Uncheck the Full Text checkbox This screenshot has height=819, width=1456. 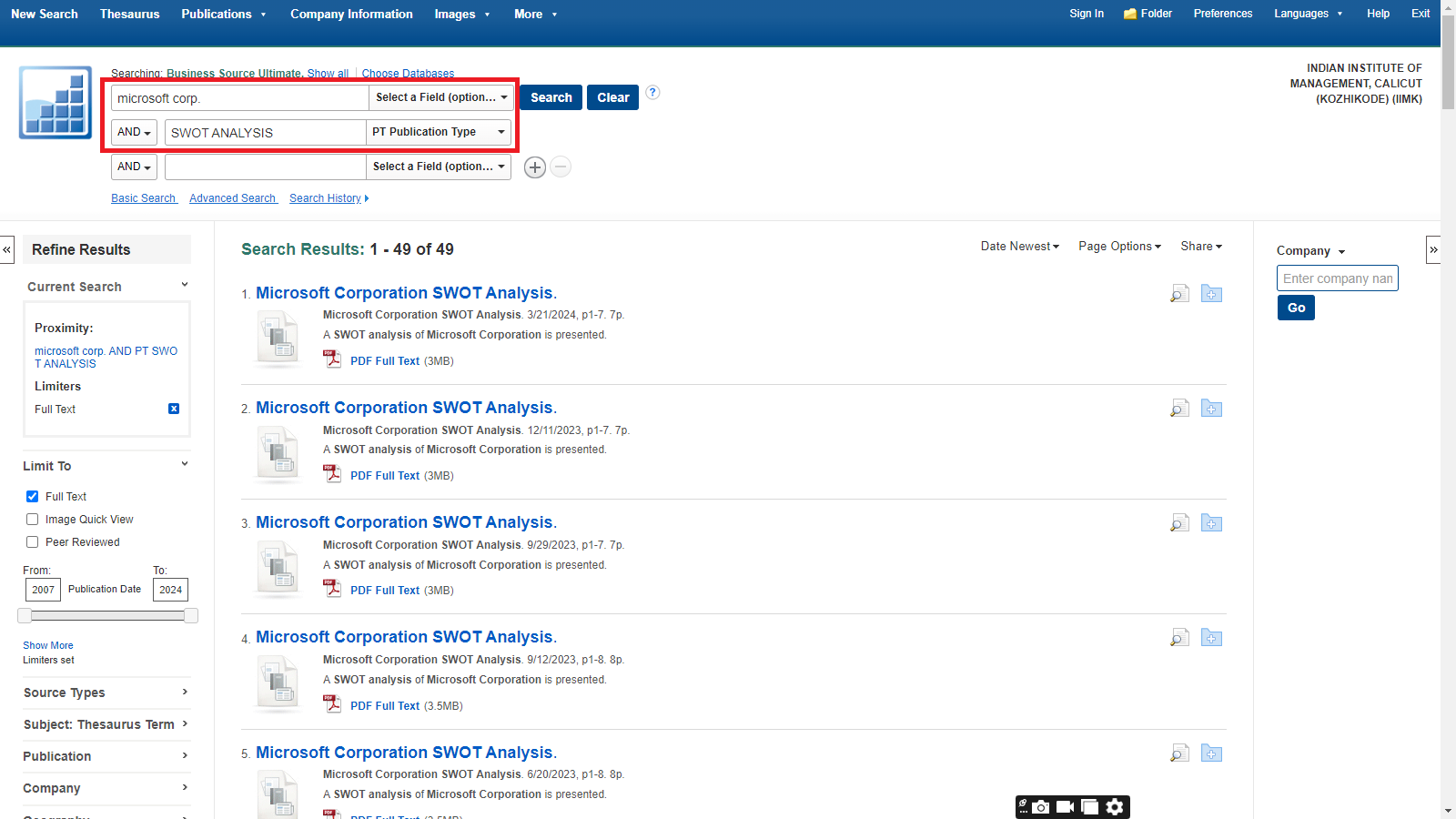pyautogui.click(x=33, y=497)
